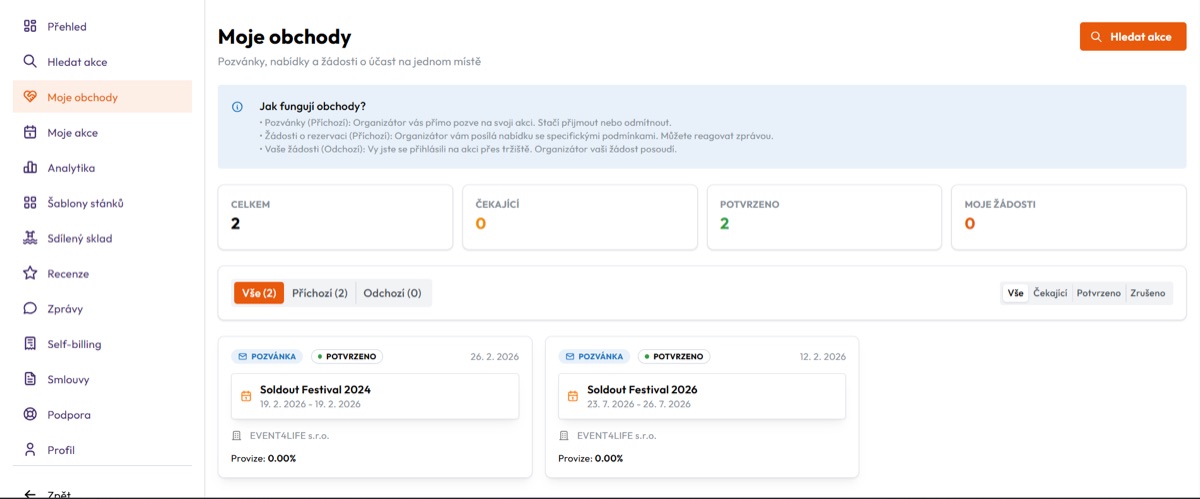Filter by Čekající status

click(1050, 293)
